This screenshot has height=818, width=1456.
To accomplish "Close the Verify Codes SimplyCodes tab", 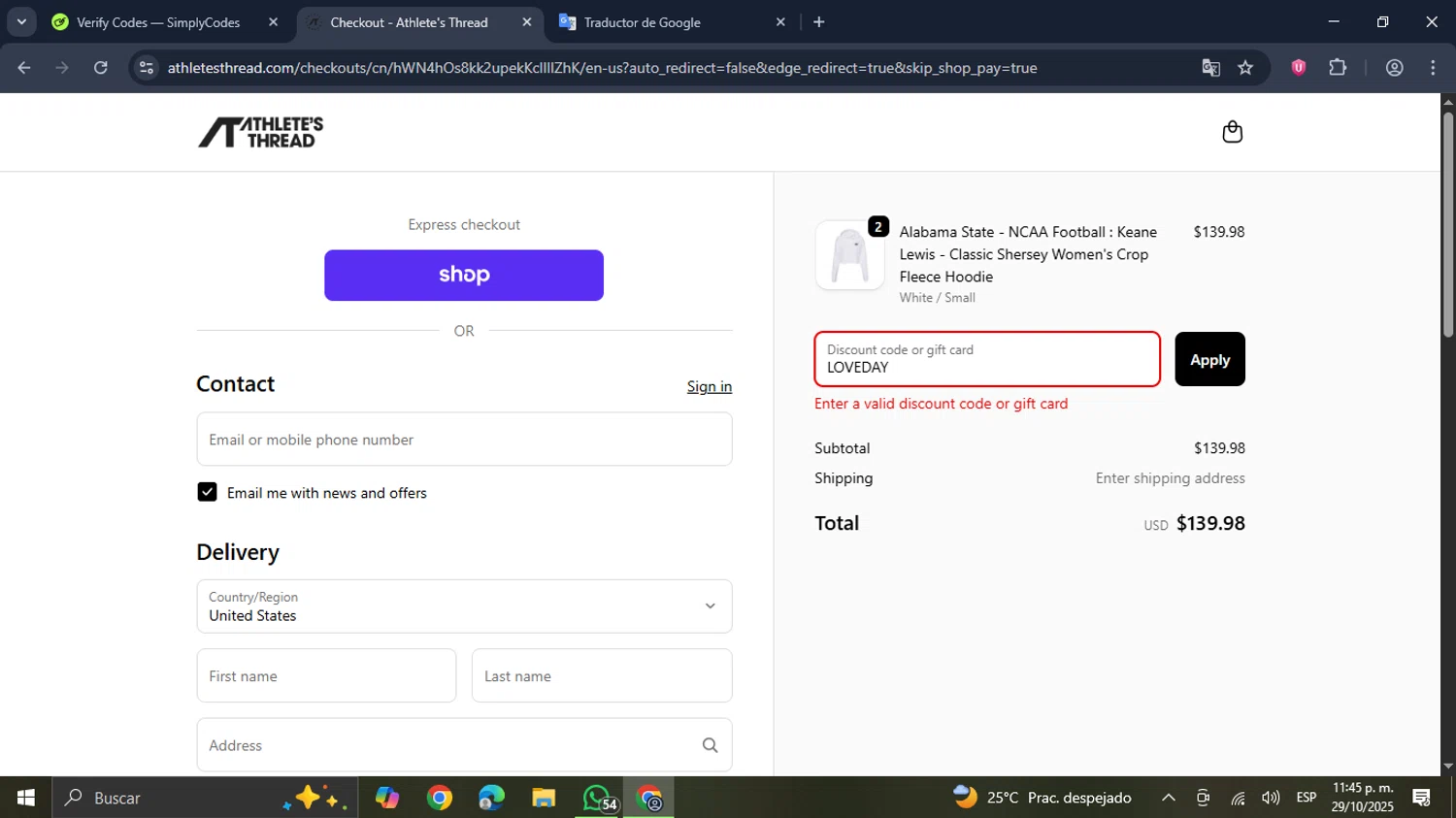I will pyautogui.click(x=273, y=22).
